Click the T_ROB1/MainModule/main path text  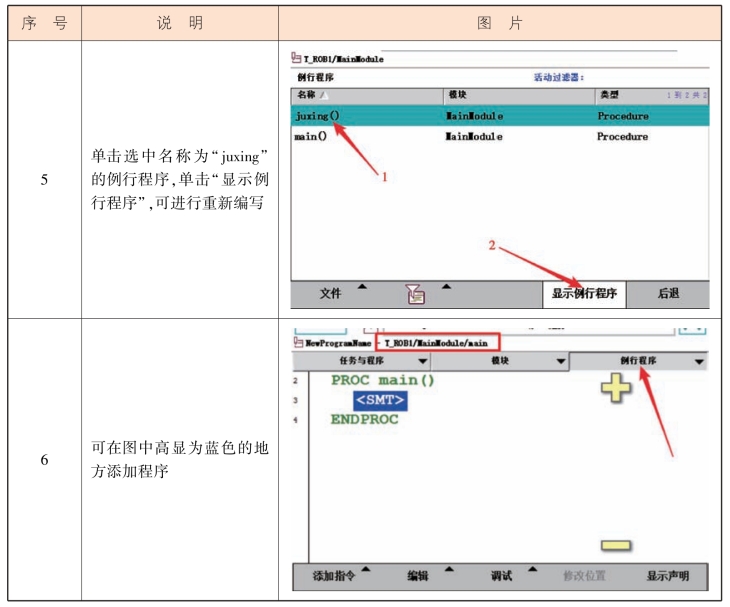[x=436, y=343]
